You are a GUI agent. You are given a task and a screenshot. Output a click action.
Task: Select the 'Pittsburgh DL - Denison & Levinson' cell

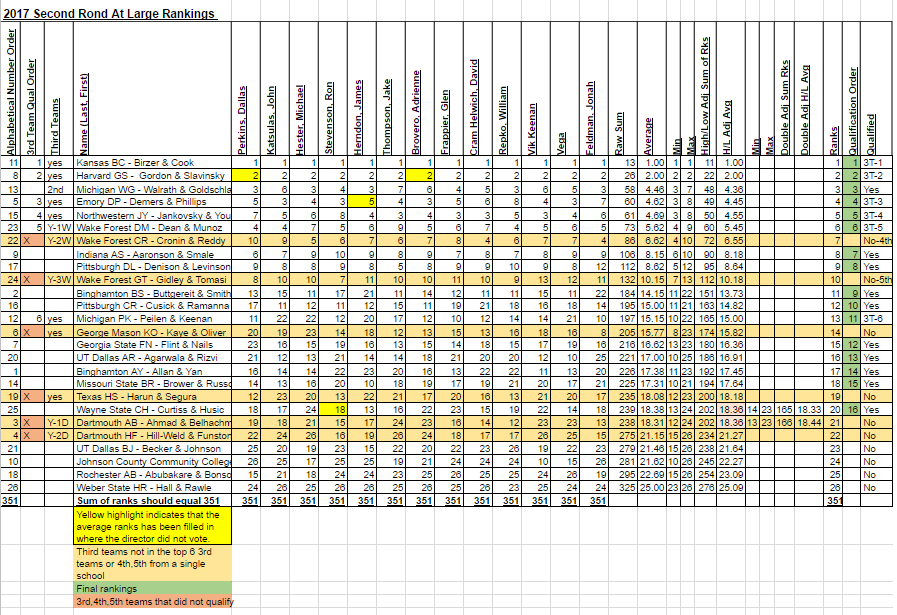(152, 267)
